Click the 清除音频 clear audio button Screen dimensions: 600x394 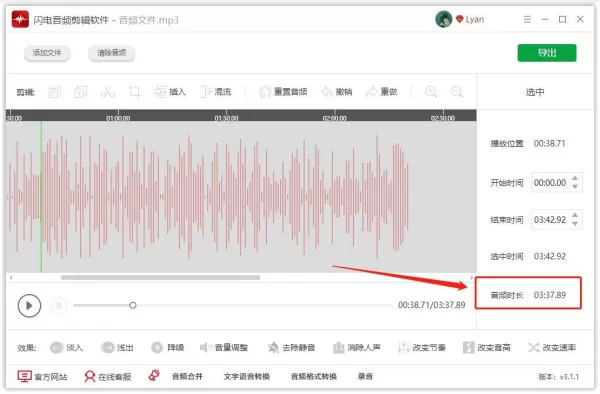(111, 53)
